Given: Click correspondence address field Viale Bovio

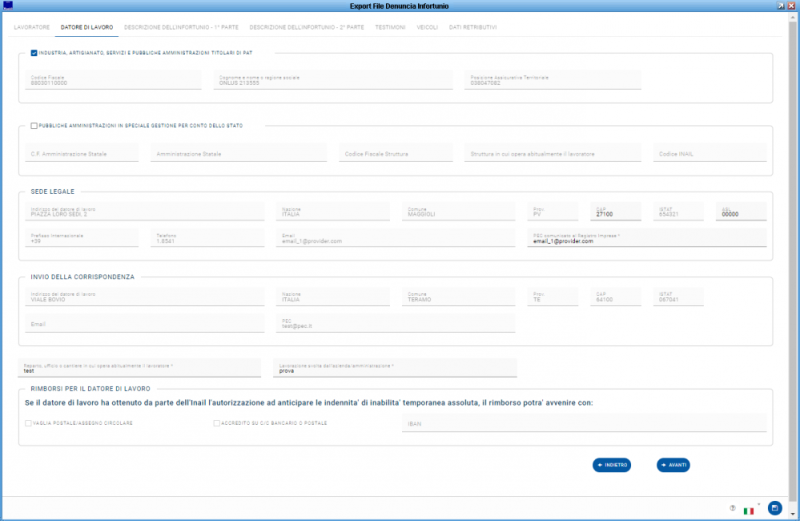Looking at the screenshot, I should click(x=144, y=296).
